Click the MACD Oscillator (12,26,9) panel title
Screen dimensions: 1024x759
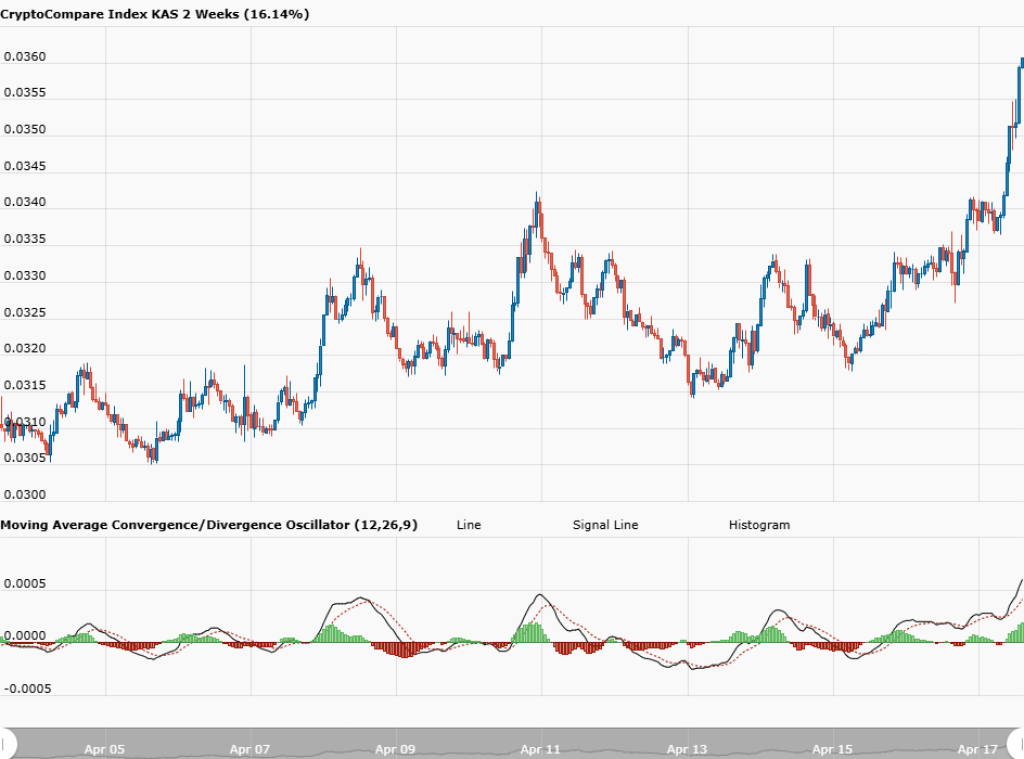pos(209,525)
